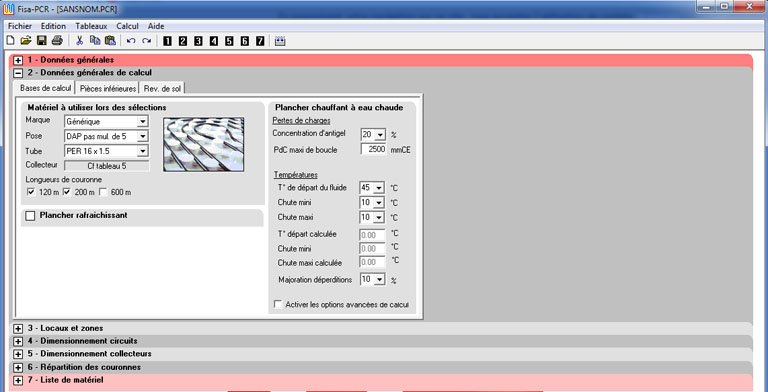Print using the printer toolbar icon

(x=57, y=41)
